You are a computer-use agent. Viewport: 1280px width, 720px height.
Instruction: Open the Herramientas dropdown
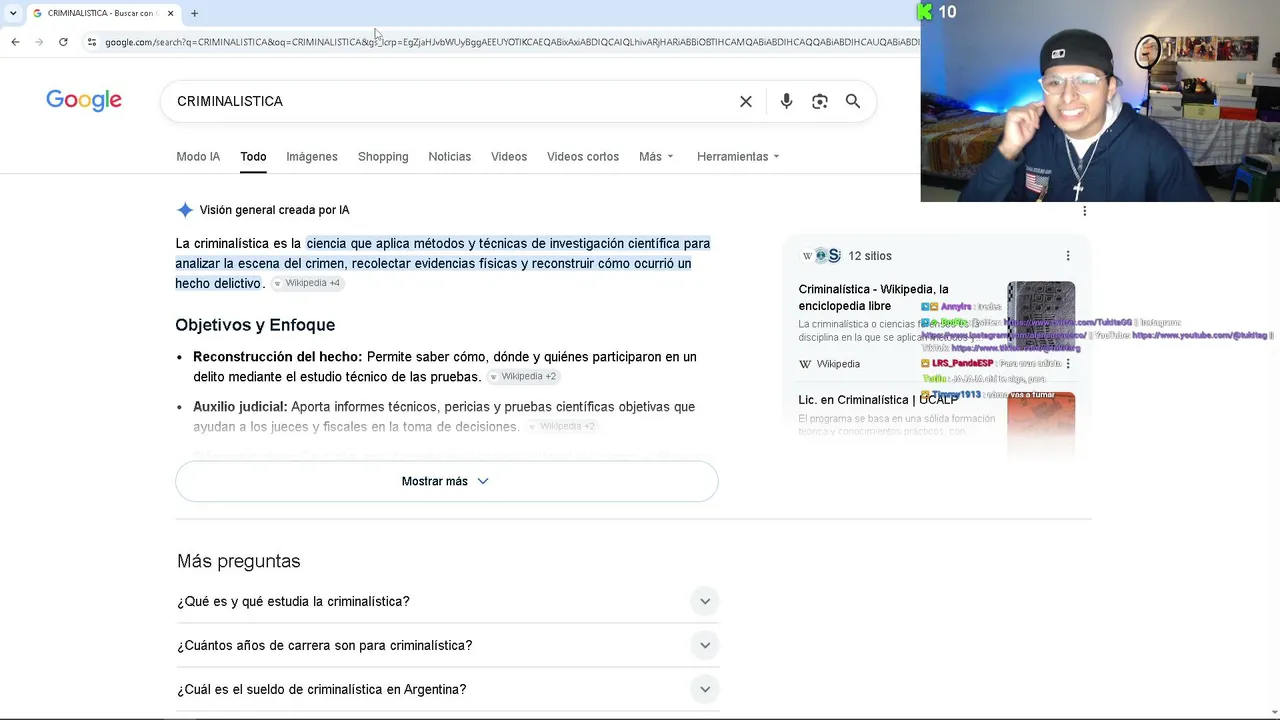(x=738, y=157)
